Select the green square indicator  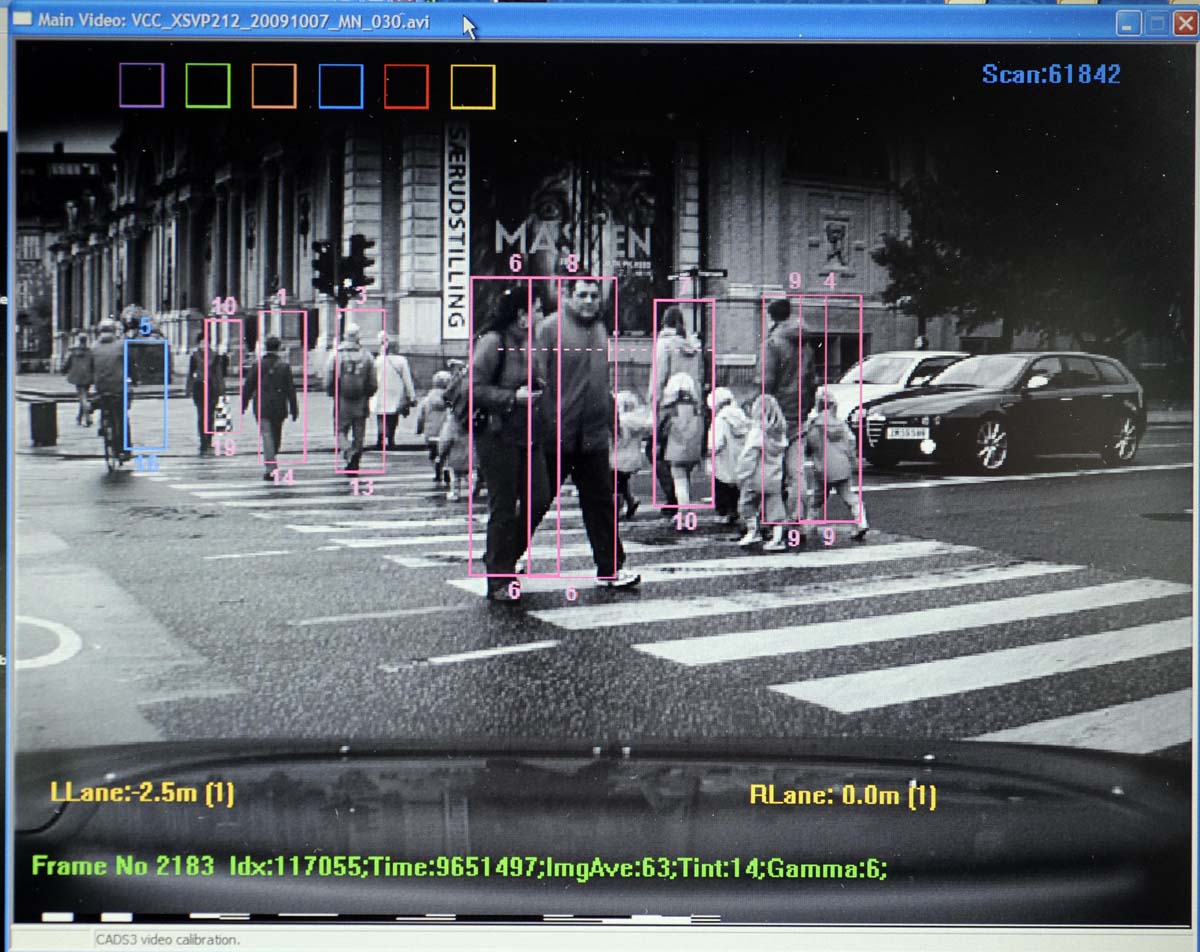pos(208,86)
